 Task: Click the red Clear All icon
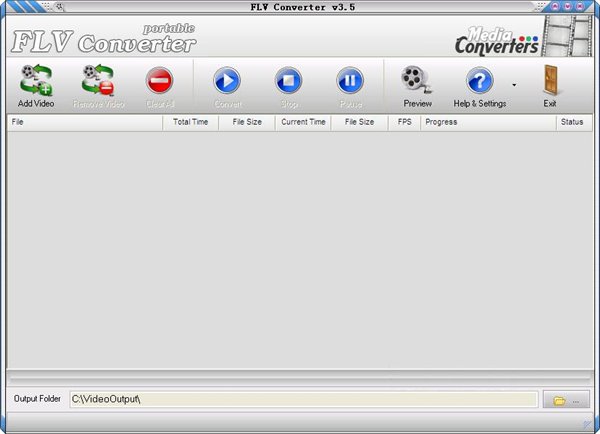pos(160,80)
